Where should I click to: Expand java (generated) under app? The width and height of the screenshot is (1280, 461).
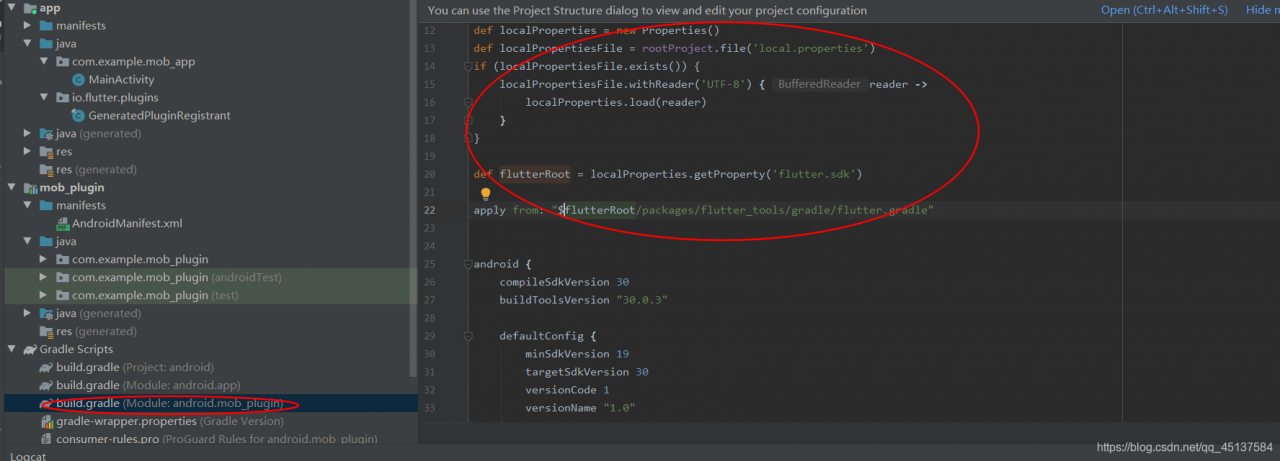pos(28,134)
